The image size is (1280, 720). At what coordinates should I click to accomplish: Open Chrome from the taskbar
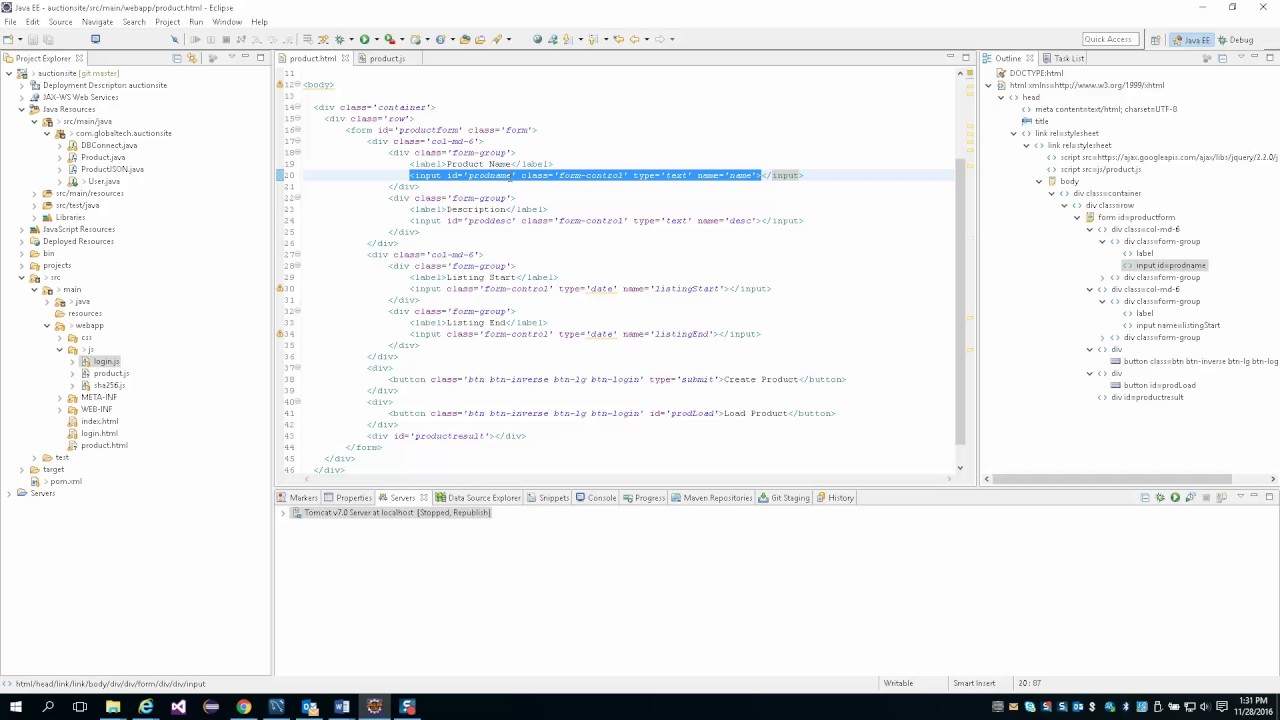[x=243, y=707]
